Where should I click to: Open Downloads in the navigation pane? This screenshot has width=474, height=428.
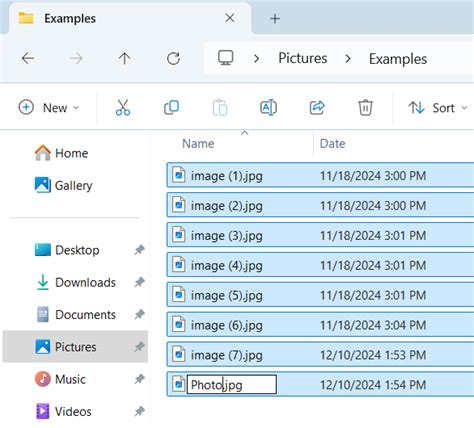(75, 282)
